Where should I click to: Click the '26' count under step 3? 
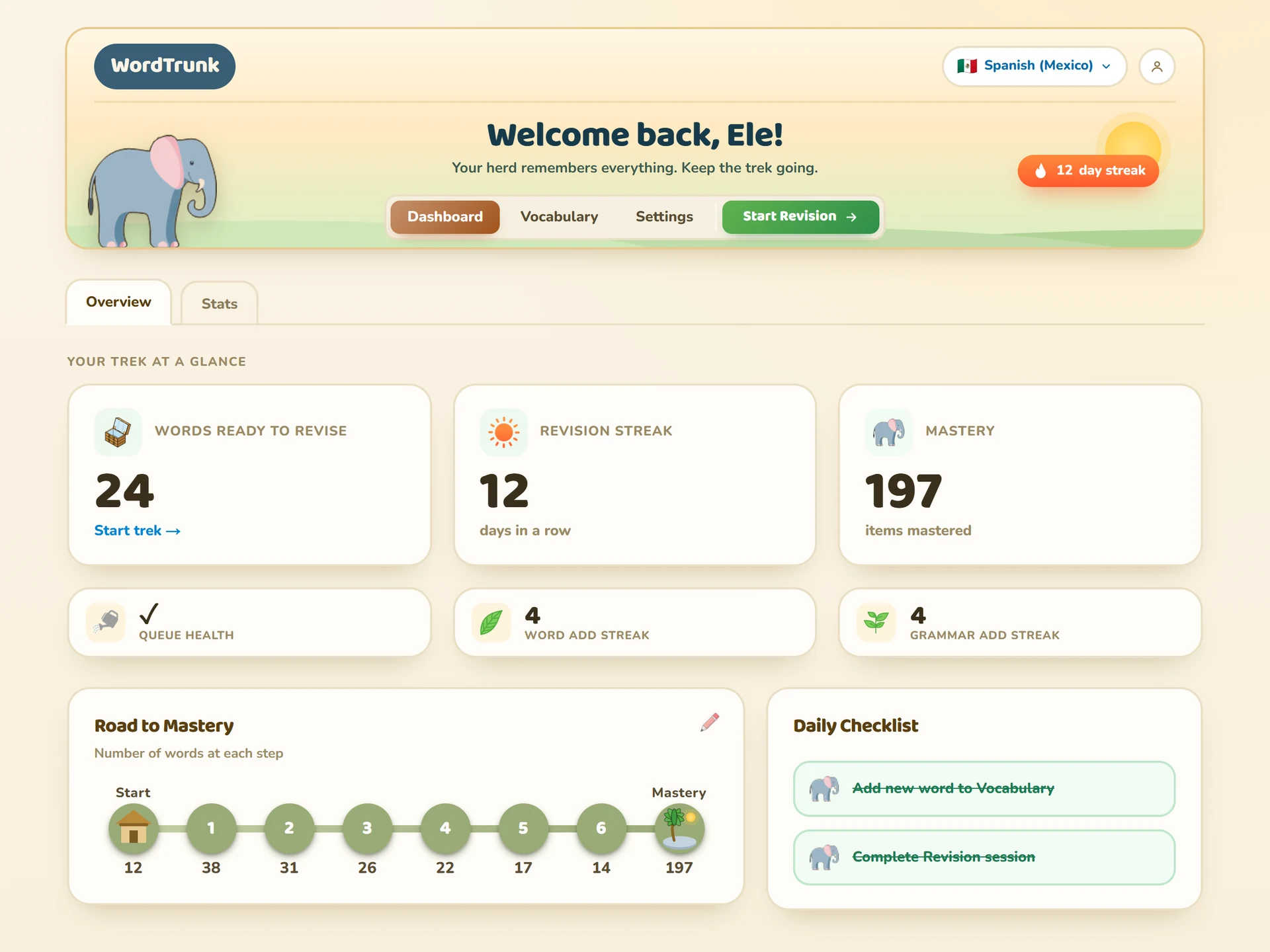[367, 868]
